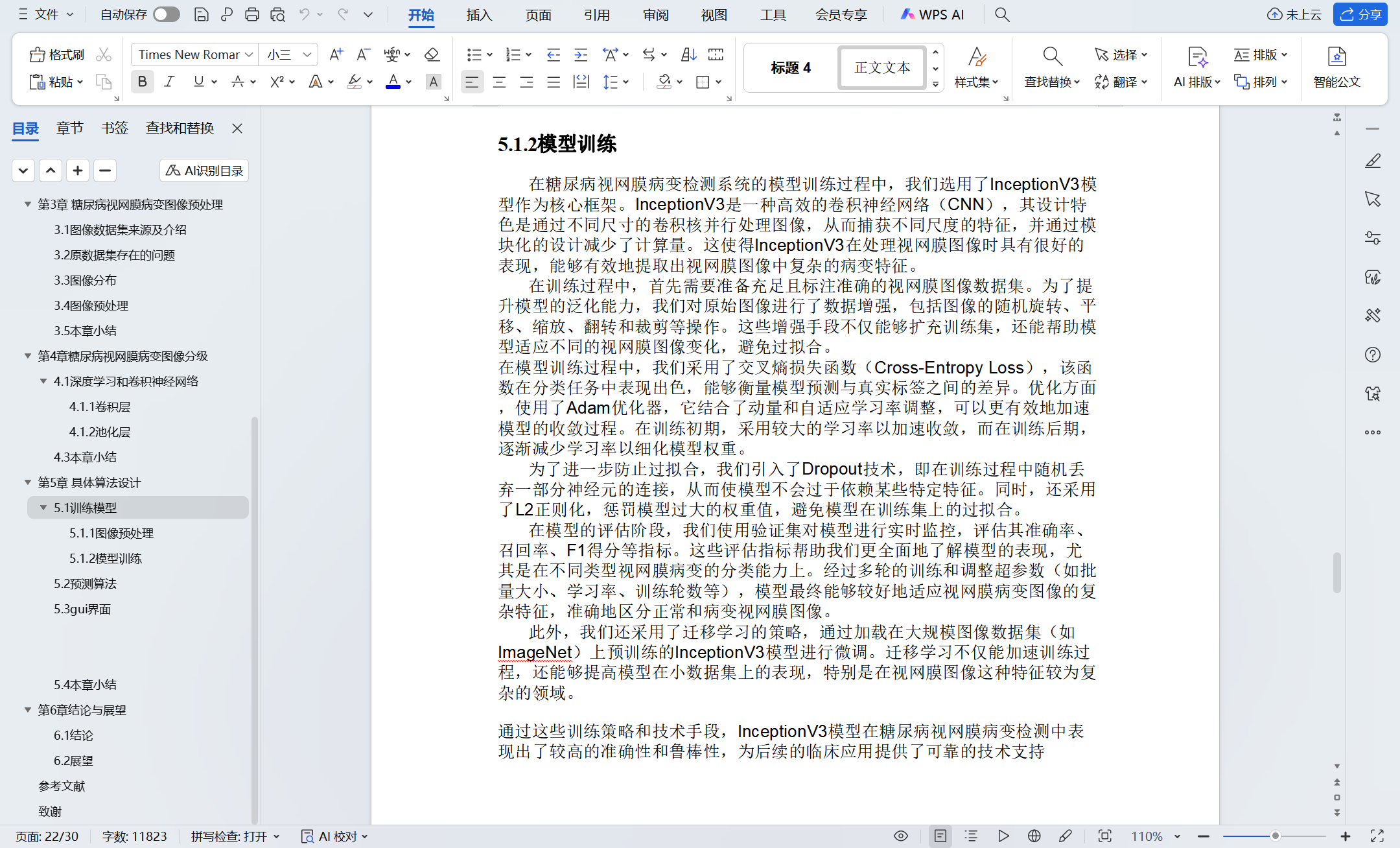The width and height of the screenshot is (1400, 848).
Task: Click the italic formatting icon
Action: pyautogui.click(x=170, y=82)
